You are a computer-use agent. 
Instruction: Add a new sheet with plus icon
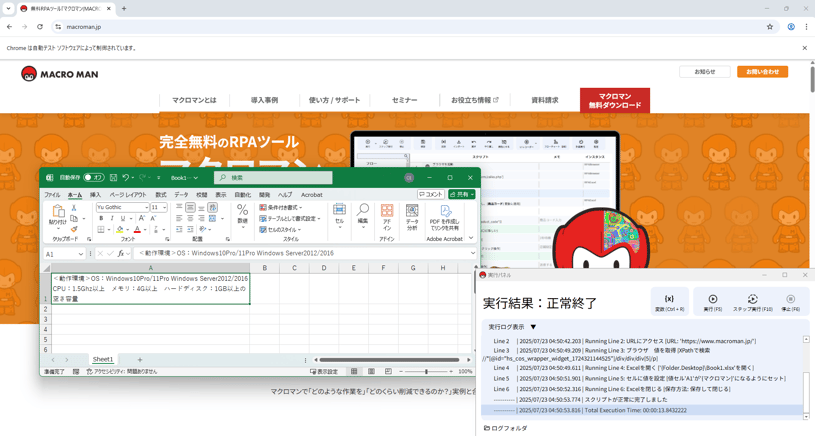pos(139,360)
